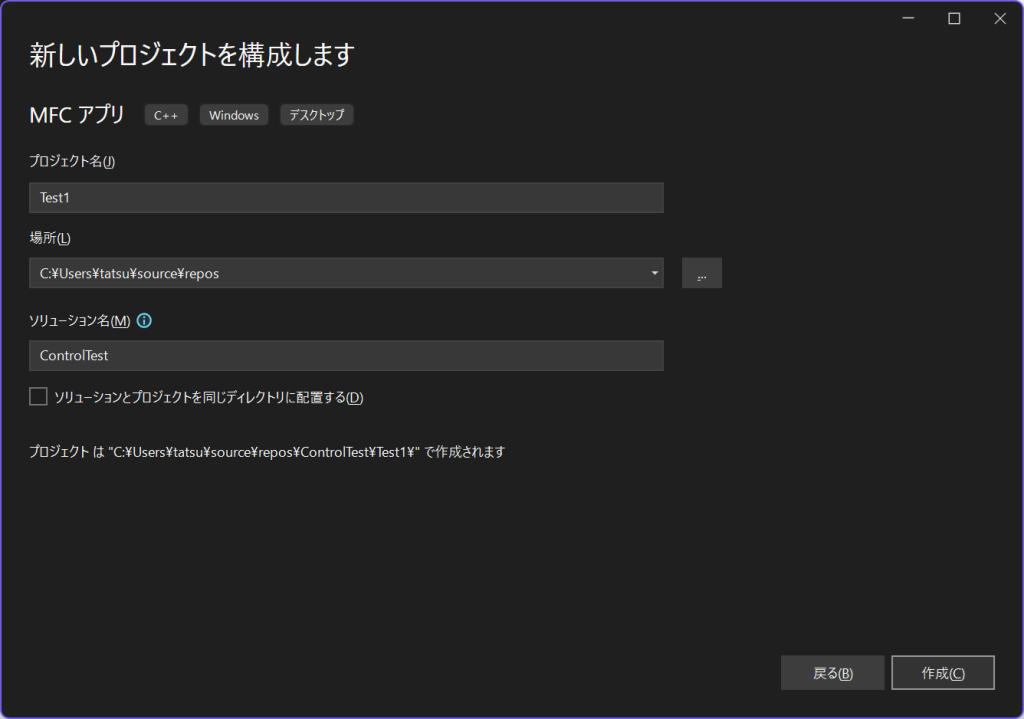Viewport: 1024px width, 719px height.
Task: Click the MFC アプリ template name
Action: coord(77,115)
